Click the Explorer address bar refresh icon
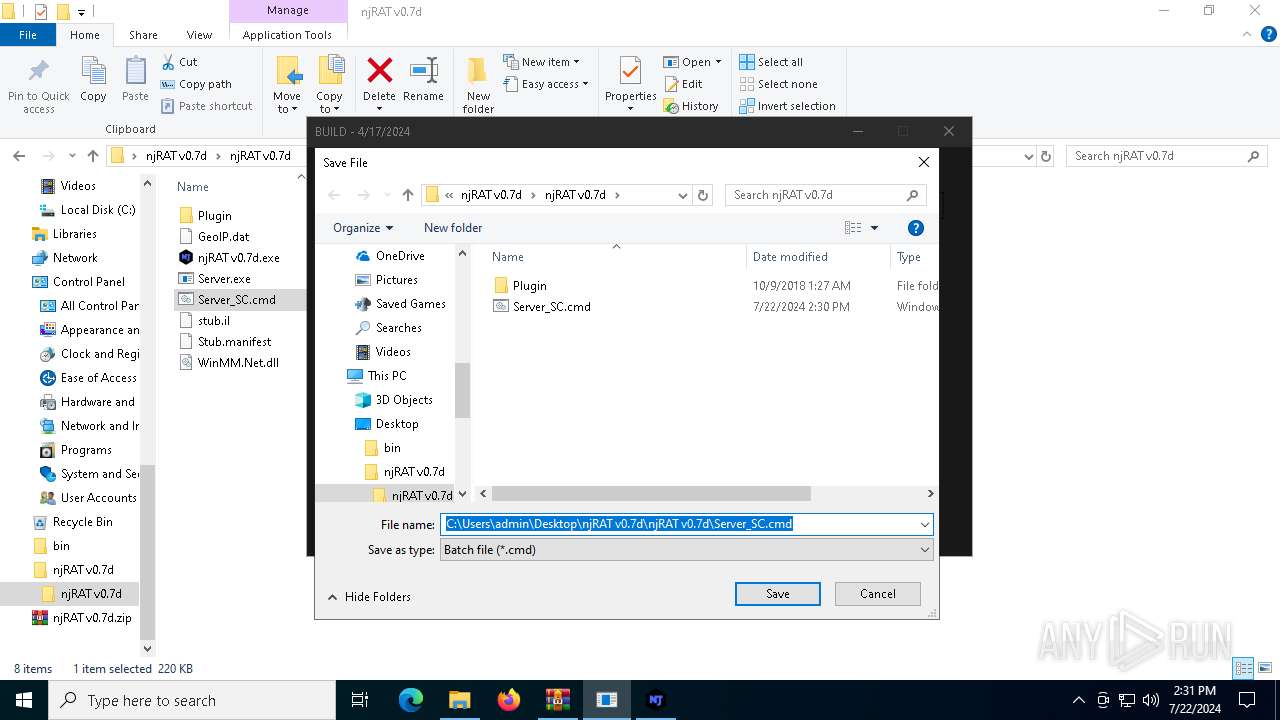 1046,156
